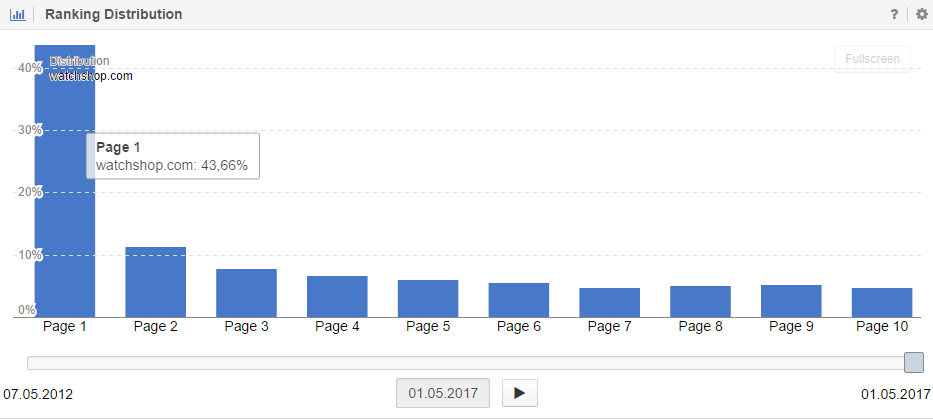This screenshot has height=419, width=933.
Task: Select the Page 5 bar
Action: (x=428, y=299)
